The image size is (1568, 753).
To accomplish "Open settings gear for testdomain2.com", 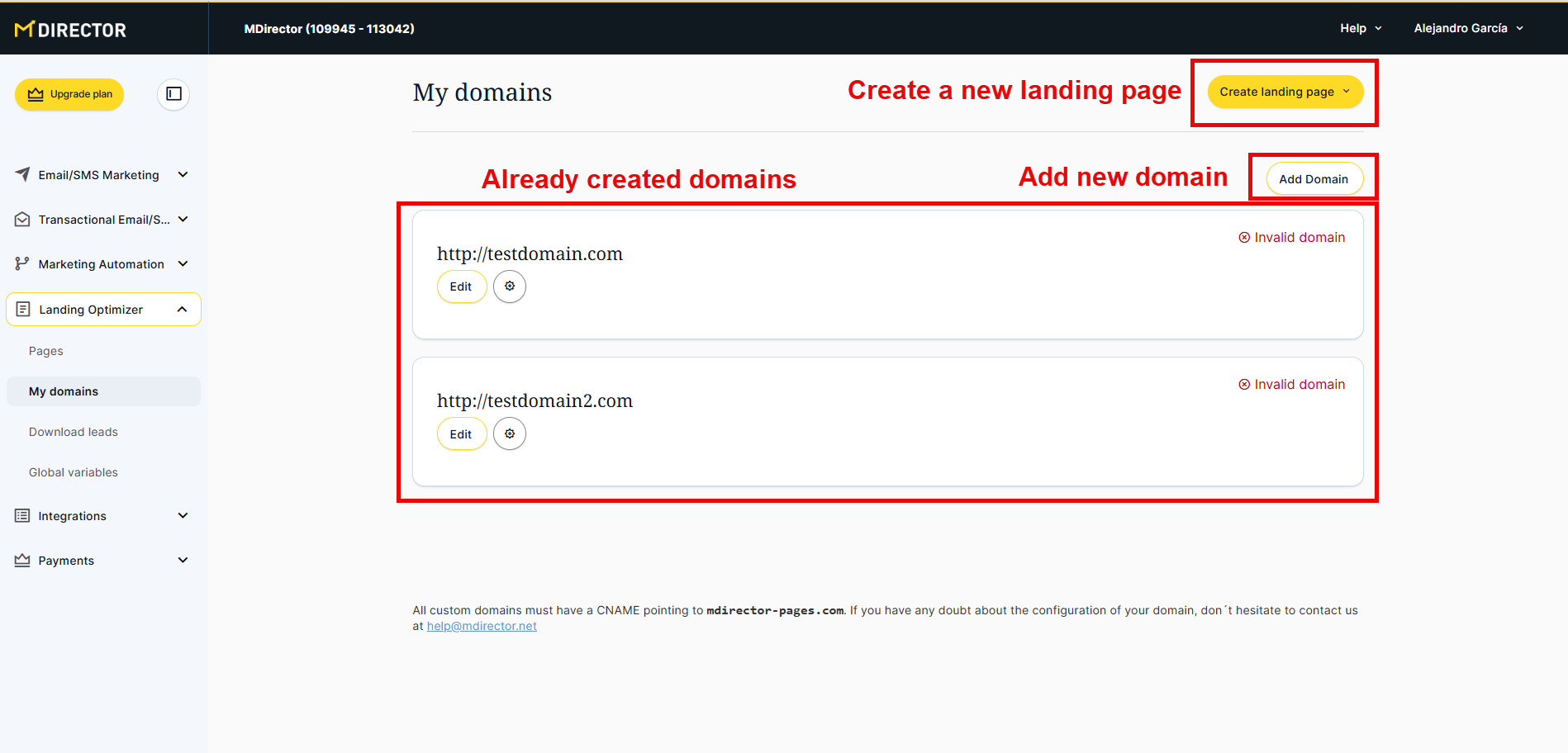I will [510, 433].
